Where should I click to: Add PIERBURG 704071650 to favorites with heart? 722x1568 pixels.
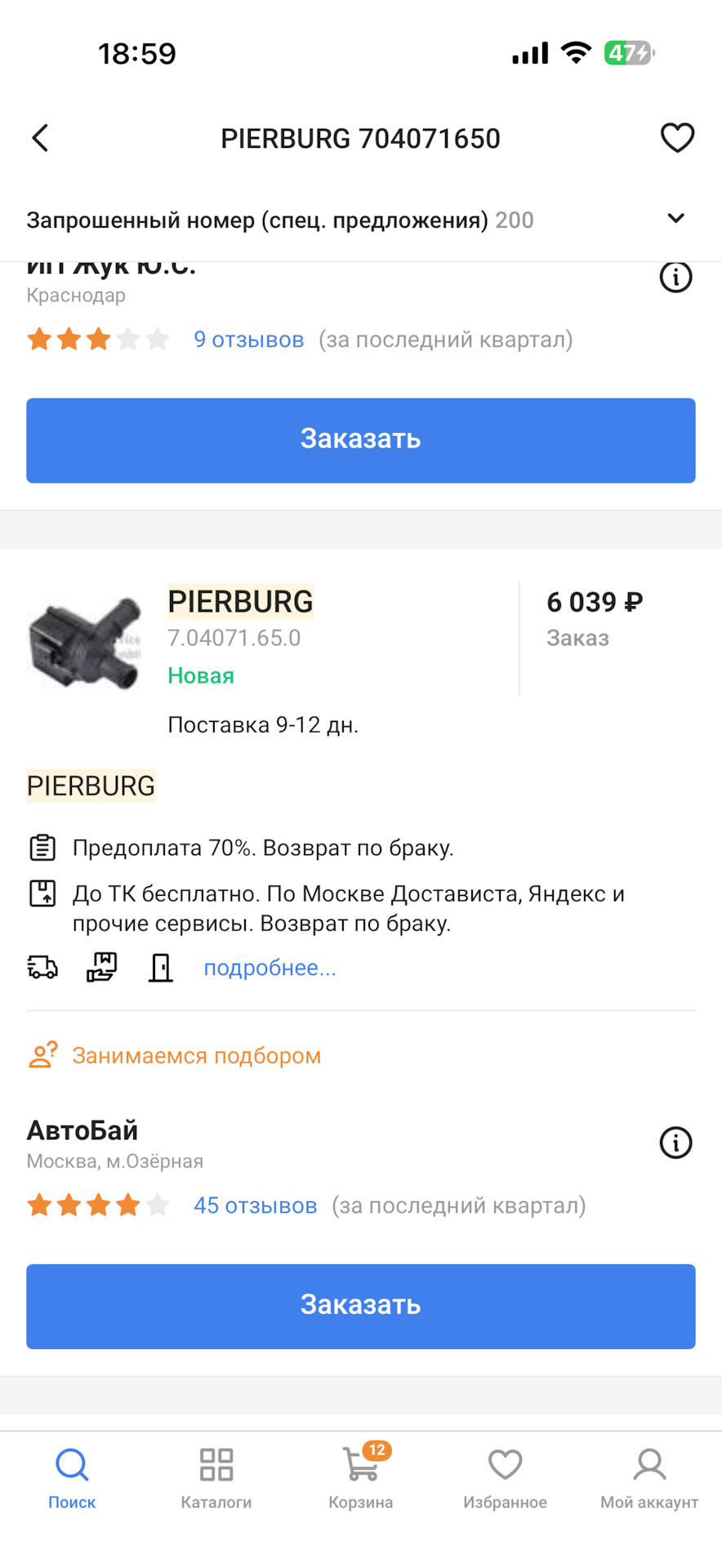coord(677,138)
